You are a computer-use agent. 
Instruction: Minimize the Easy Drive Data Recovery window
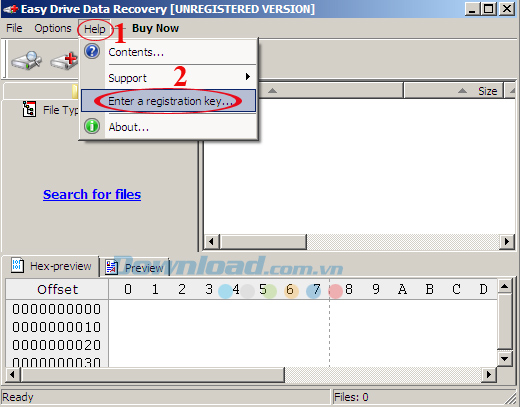[x=472, y=9]
